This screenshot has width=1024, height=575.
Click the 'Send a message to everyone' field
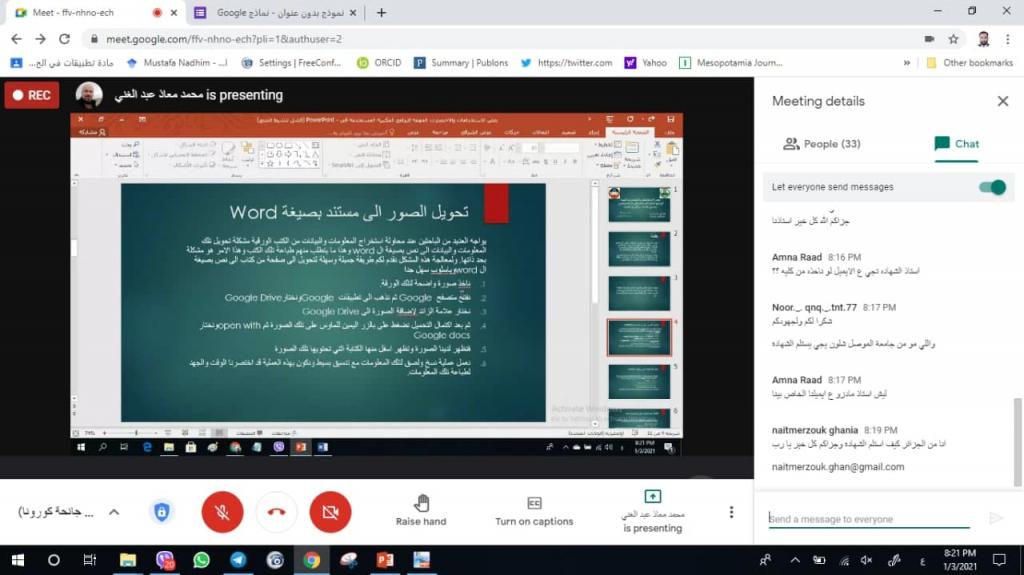tap(868, 519)
